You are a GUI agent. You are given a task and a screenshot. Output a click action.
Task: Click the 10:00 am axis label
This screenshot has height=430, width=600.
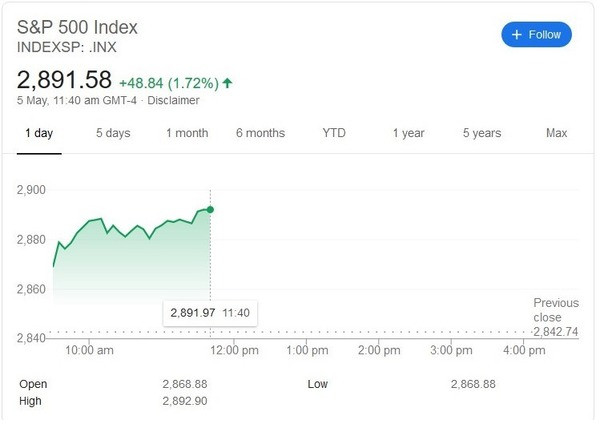[89, 350]
